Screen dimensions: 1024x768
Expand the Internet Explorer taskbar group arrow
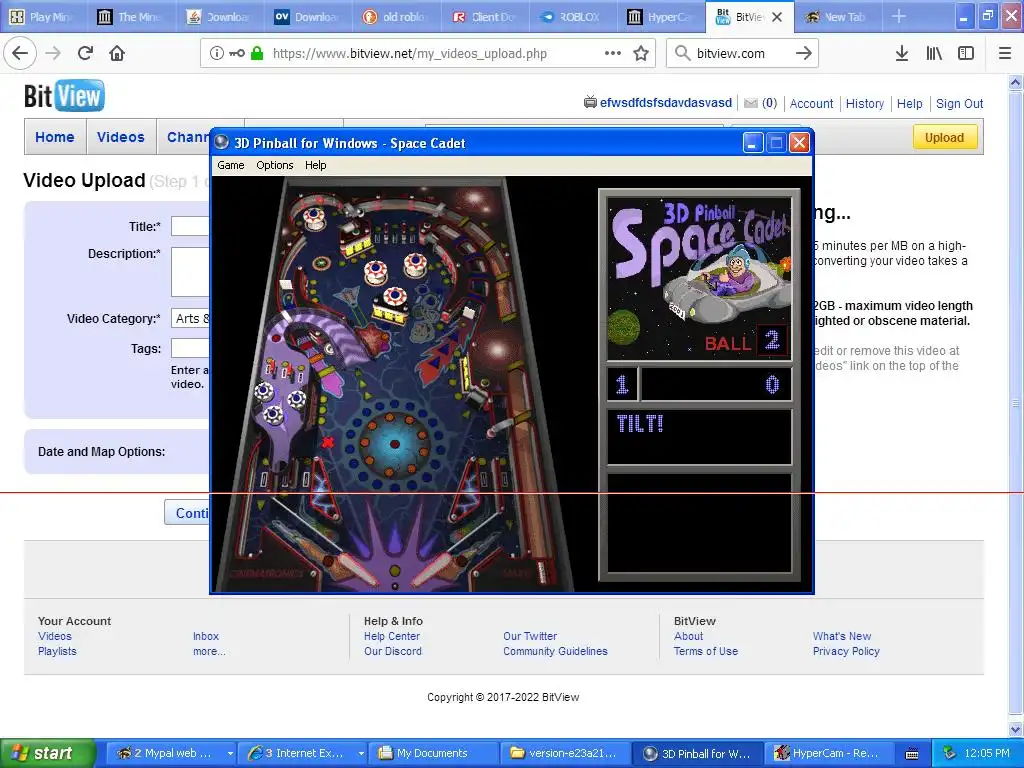[360, 754]
